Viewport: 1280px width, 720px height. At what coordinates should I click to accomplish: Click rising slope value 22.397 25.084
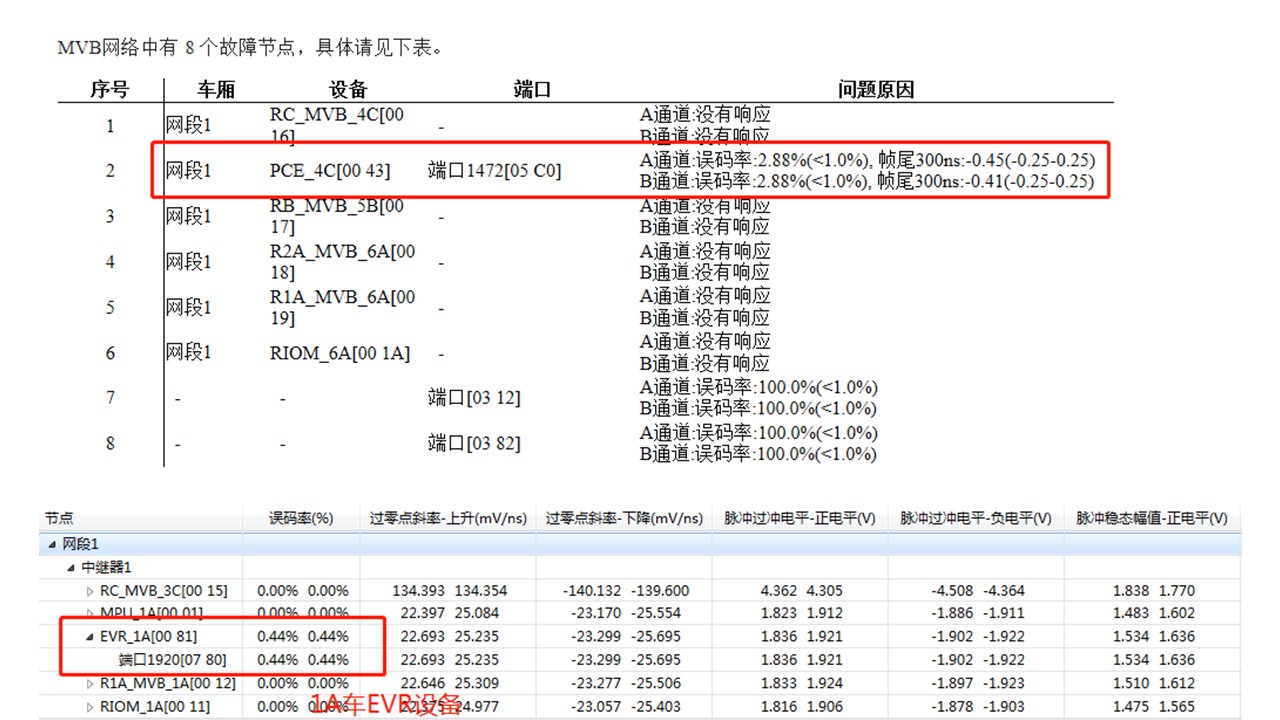(450, 613)
